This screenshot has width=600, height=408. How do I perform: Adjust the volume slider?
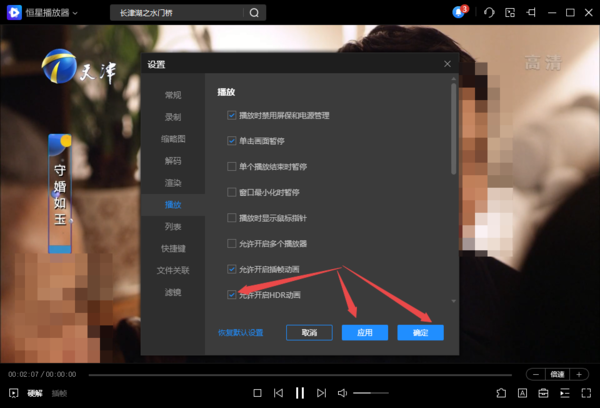(370, 393)
